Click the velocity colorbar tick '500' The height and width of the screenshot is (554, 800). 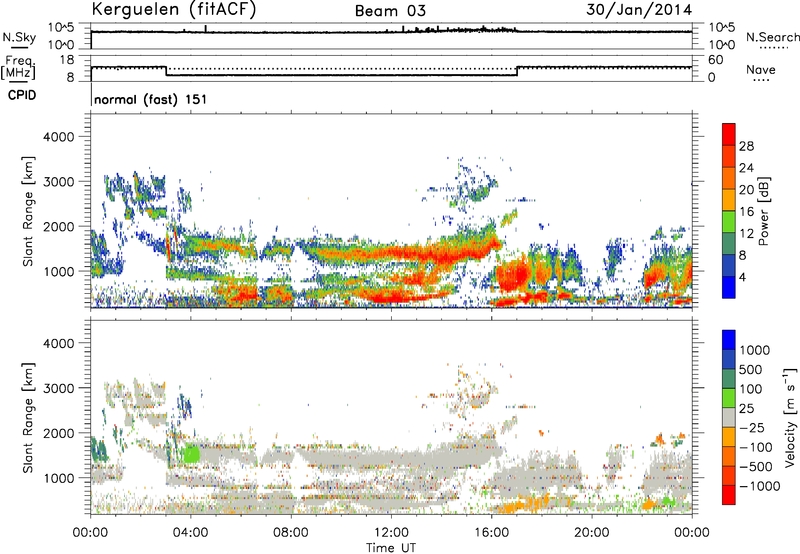click(x=753, y=369)
